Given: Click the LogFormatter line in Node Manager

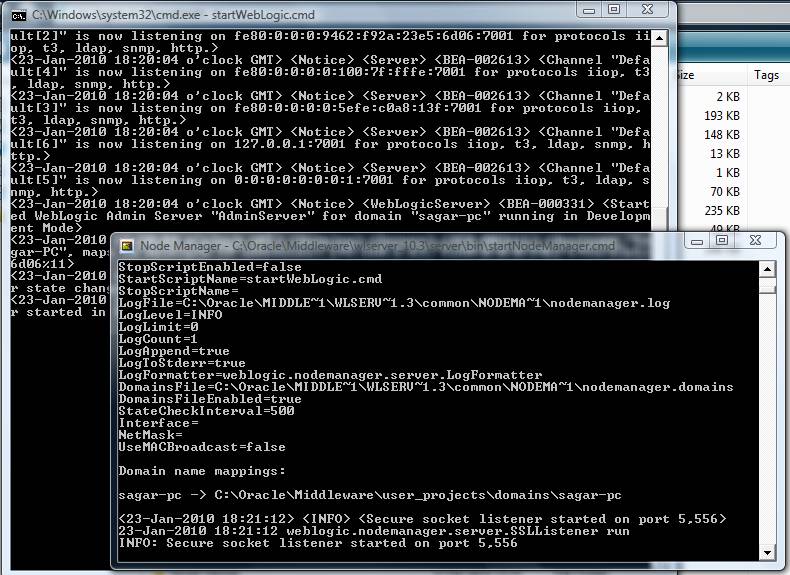Looking at the screenshot, I should (x=330, y=375).
